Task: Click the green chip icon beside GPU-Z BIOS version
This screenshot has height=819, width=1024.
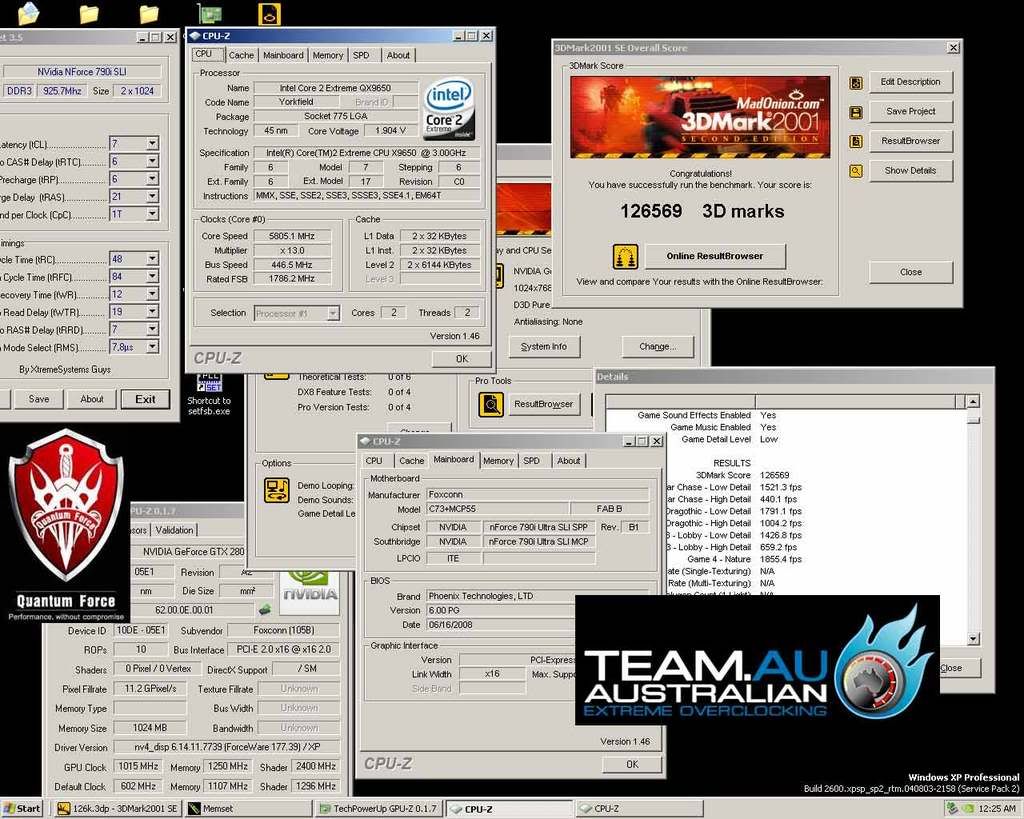Action: pos(264,610)
